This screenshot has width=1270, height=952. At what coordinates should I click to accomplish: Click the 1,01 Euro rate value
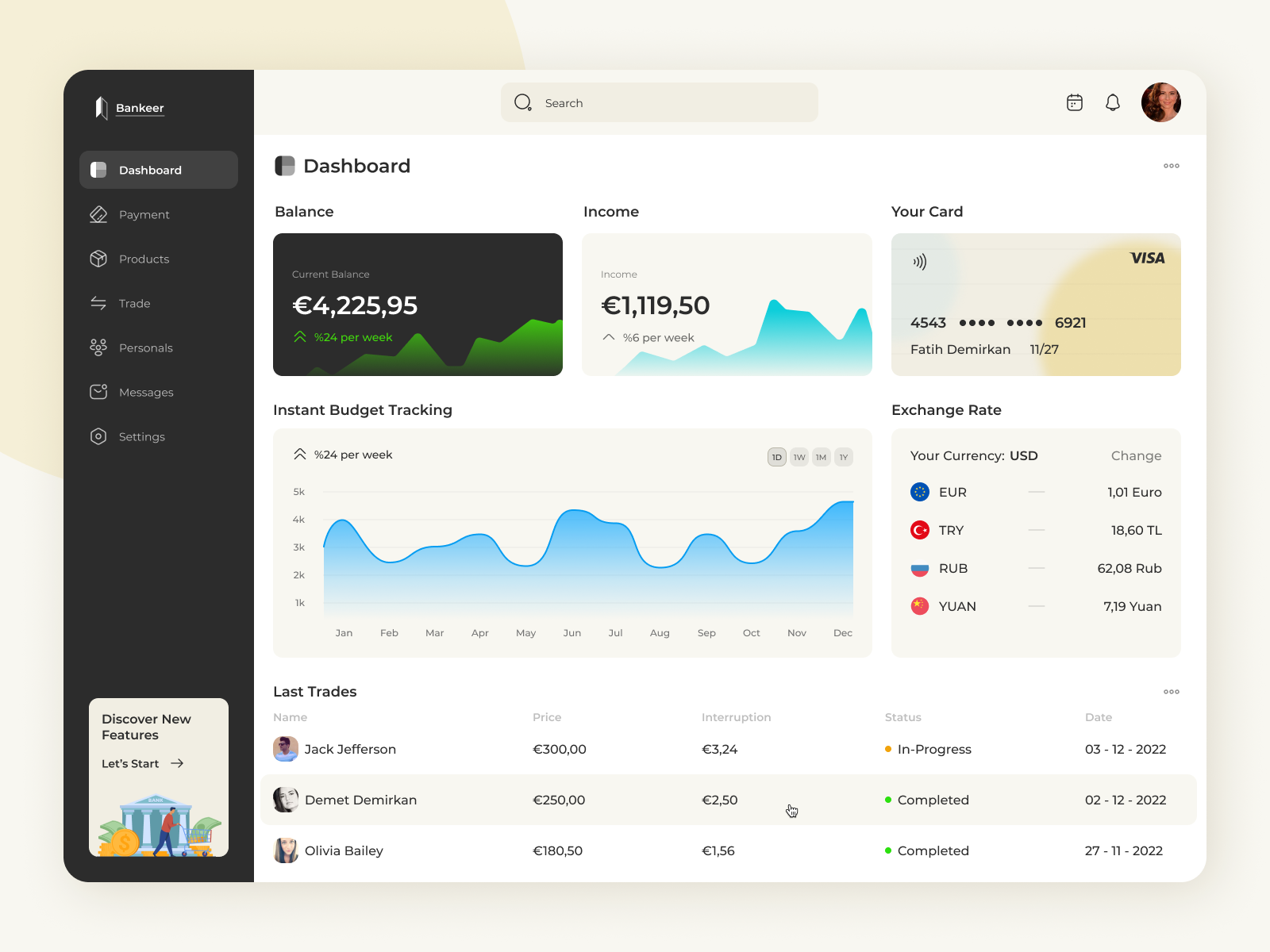point(1134,492)
